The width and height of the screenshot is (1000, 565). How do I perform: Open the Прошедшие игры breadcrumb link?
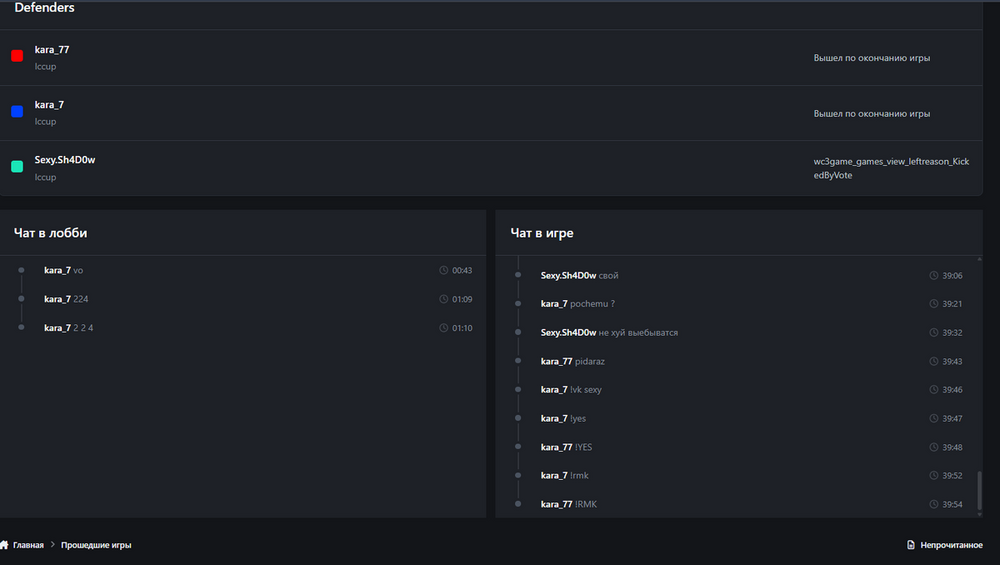(x=96, y=545)
